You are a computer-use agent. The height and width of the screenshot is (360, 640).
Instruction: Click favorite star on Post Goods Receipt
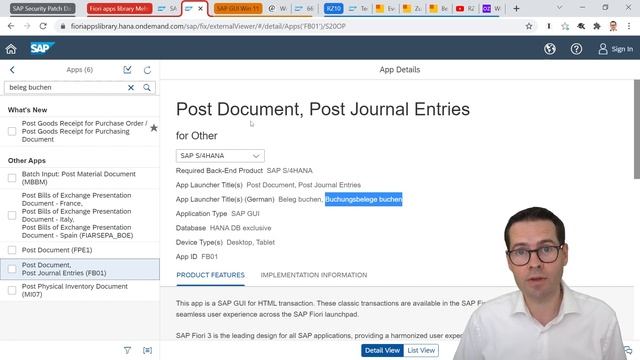pyautogui.click(x=154, y=128)
